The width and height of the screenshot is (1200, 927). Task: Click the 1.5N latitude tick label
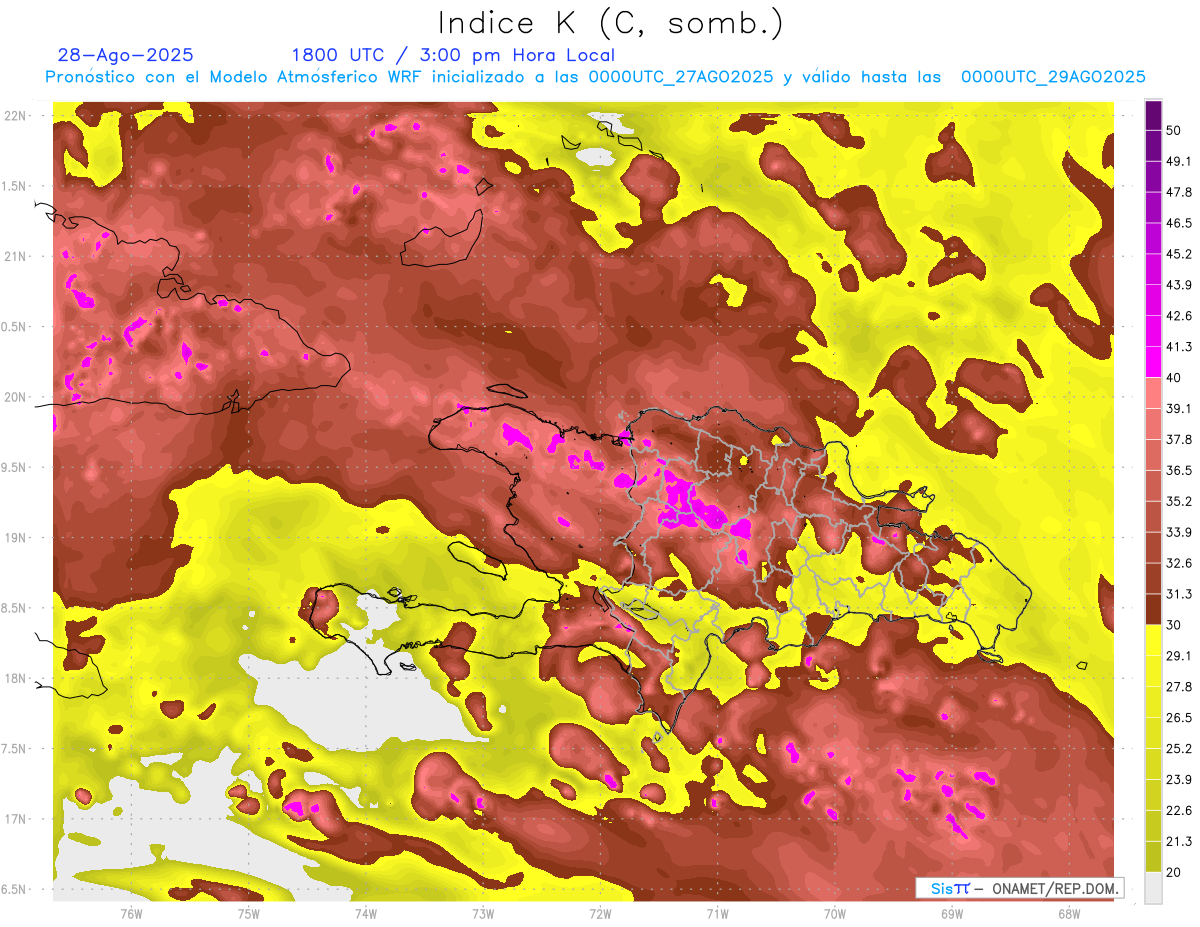[x=15, y=186]
